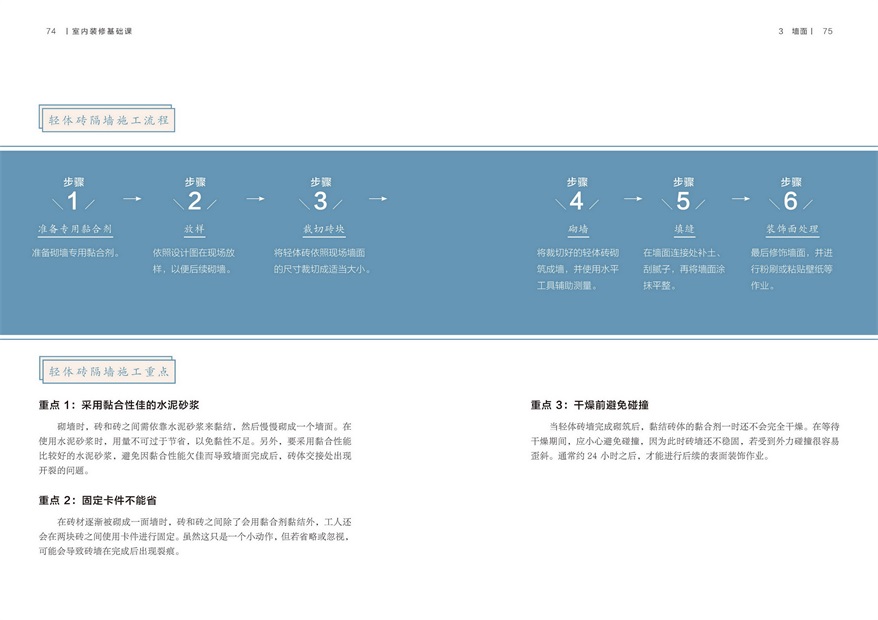This screenshot has height=620, width=878.
Task: Click the step title 填缝
Action: coord(683,229)
